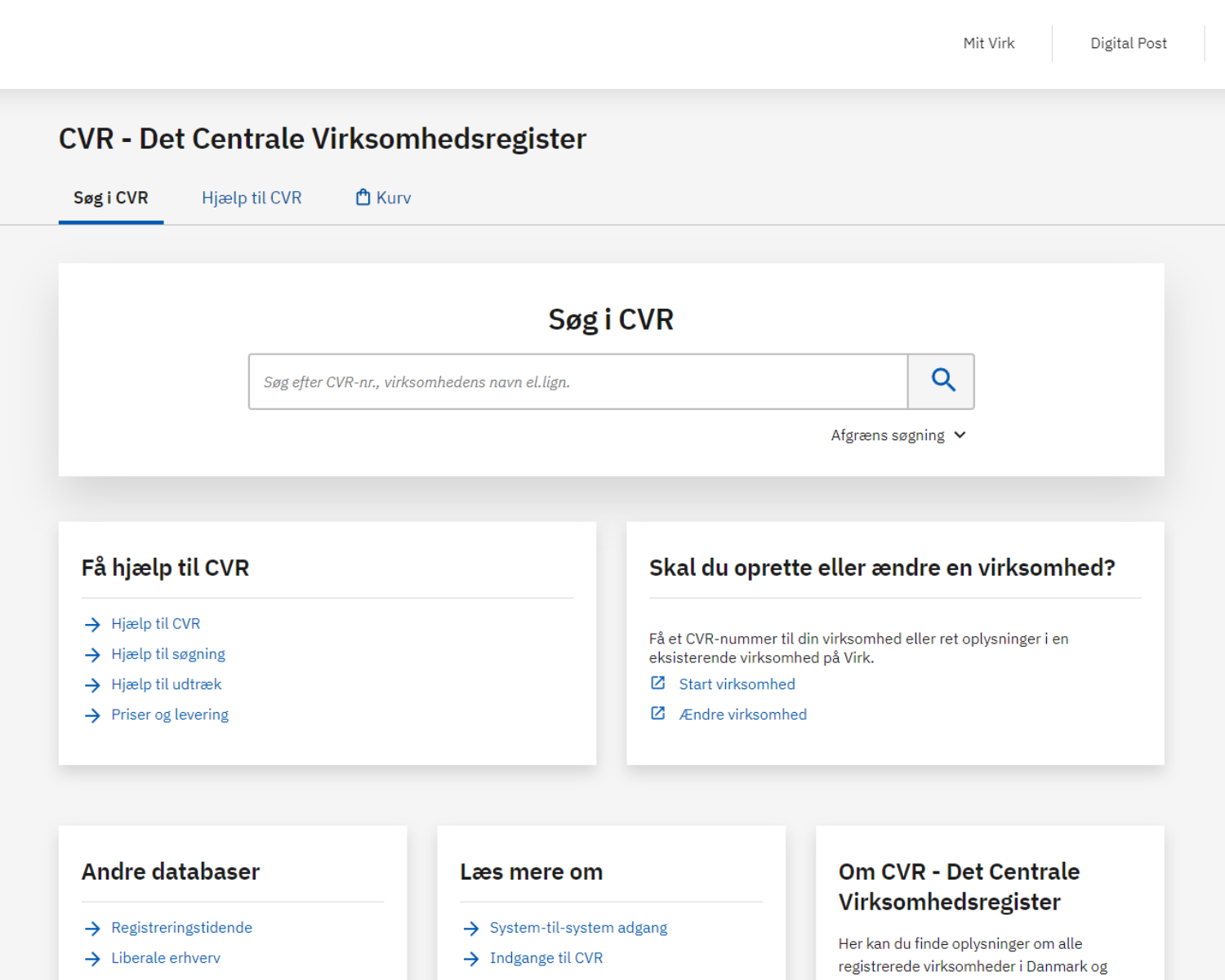
Task: Open the Hjælp til udtræk link
Action: coord(166,684)
